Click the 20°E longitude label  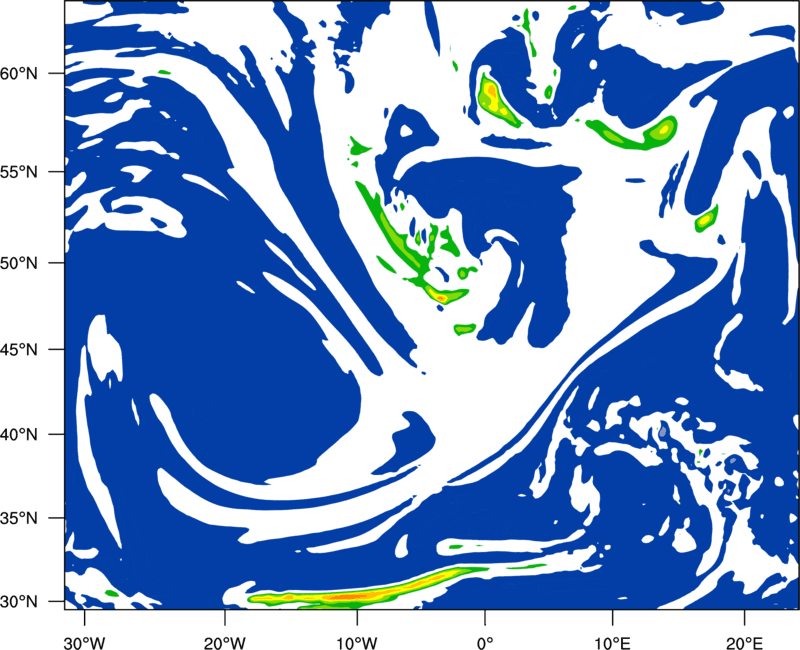tap(744, 643)
